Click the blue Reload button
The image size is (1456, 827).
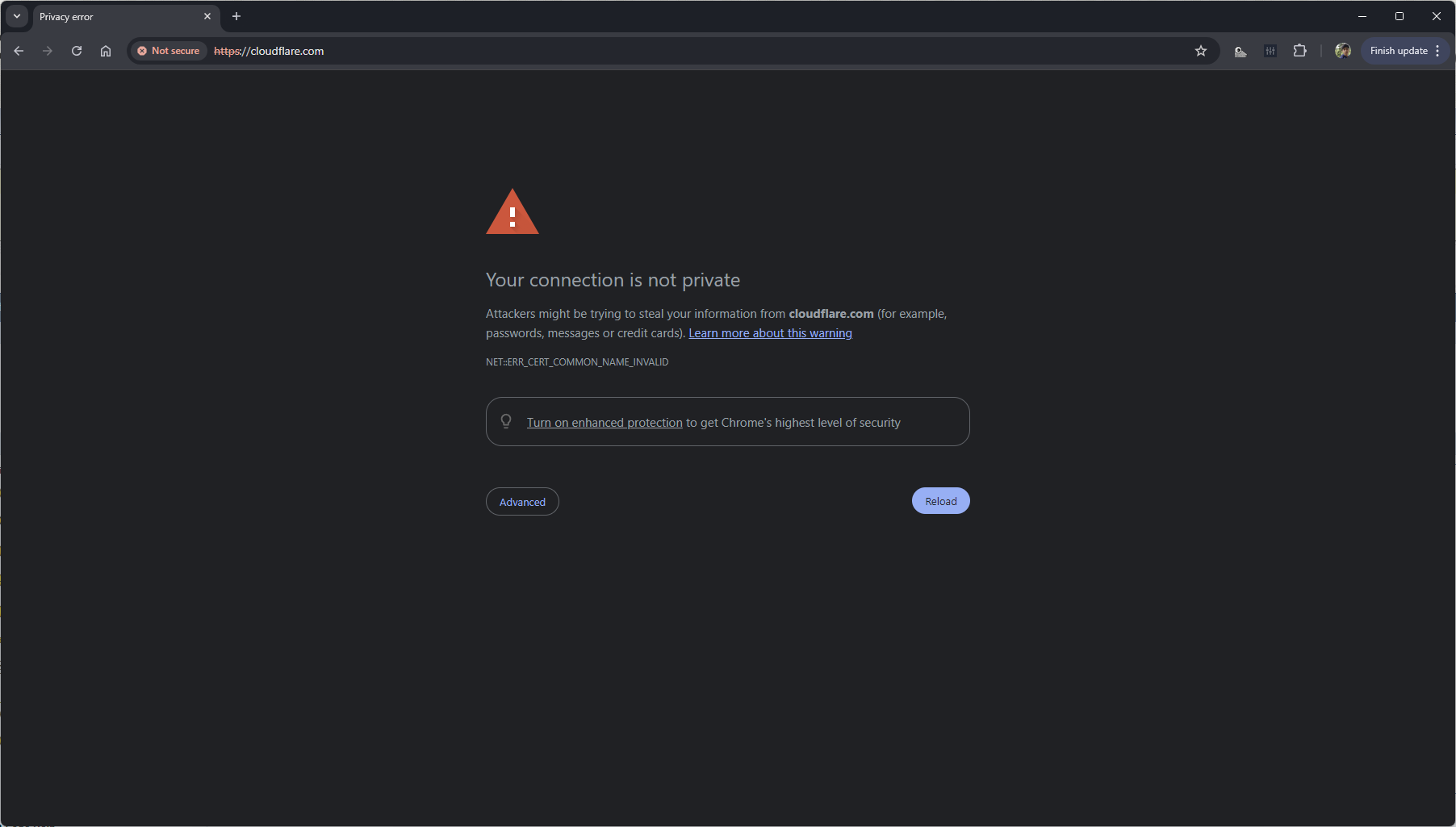tap(941, 501)
